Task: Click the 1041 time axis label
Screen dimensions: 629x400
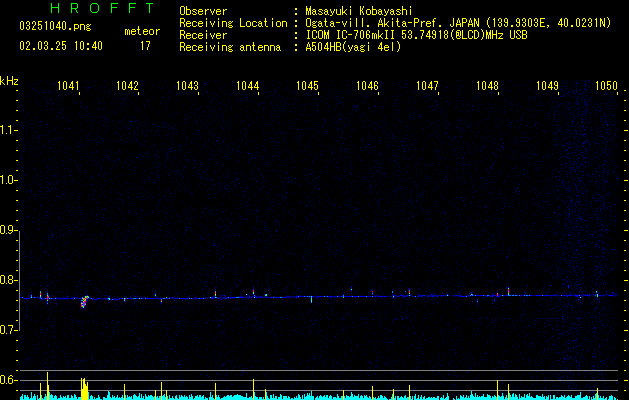Action: coord(69,85)
